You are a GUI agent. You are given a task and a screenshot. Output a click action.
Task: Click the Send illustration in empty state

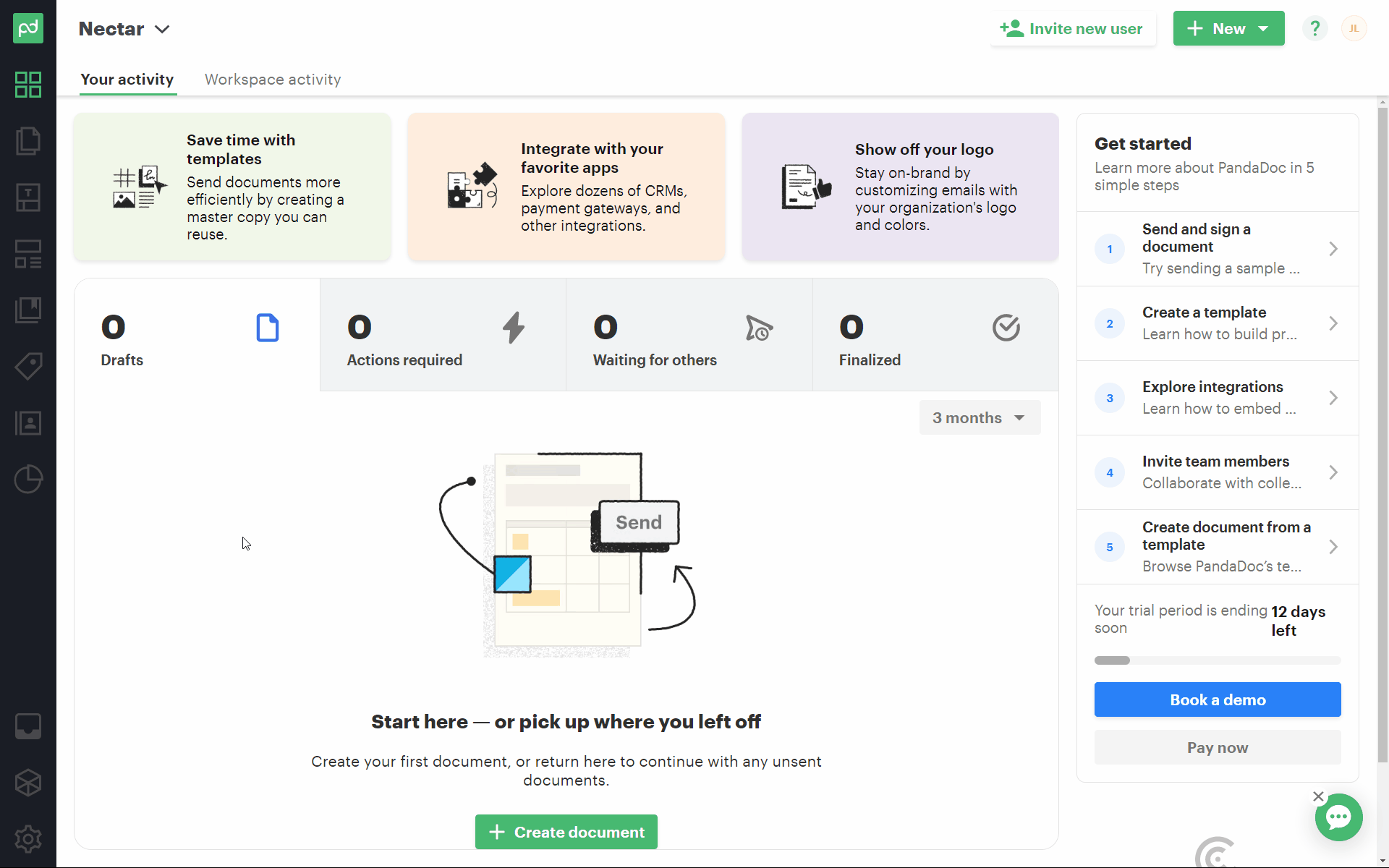(566, 556)
